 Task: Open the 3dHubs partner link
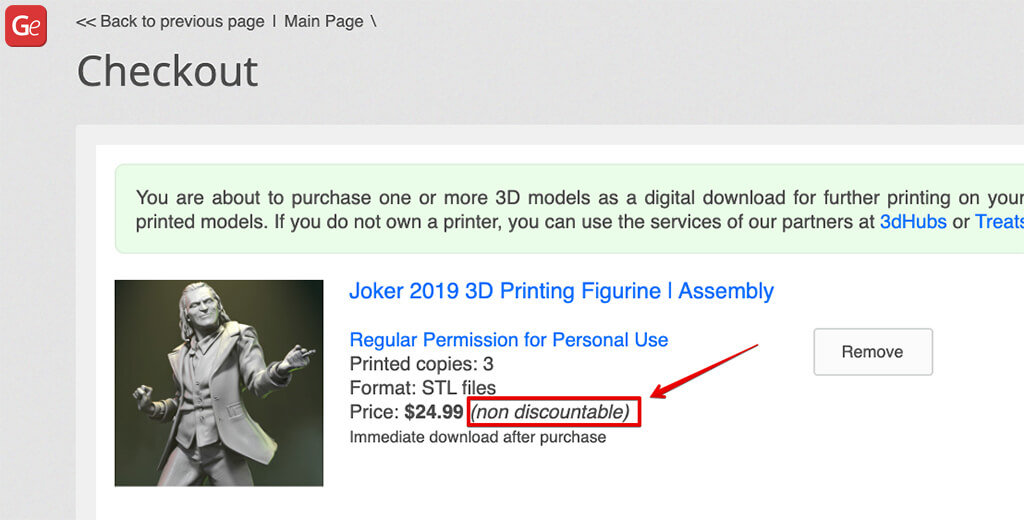(912, 222)
